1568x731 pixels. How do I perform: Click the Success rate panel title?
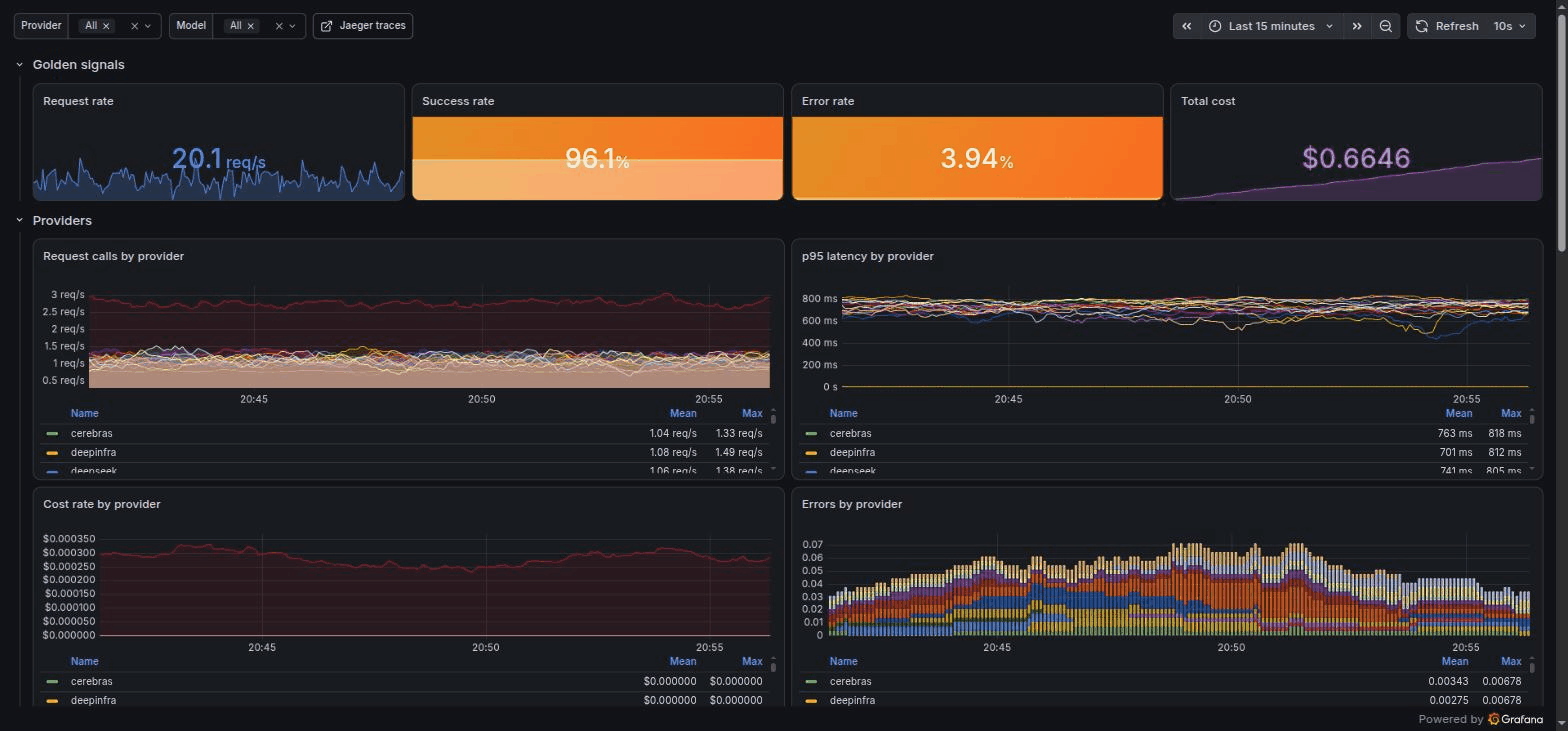pos(458,101)
